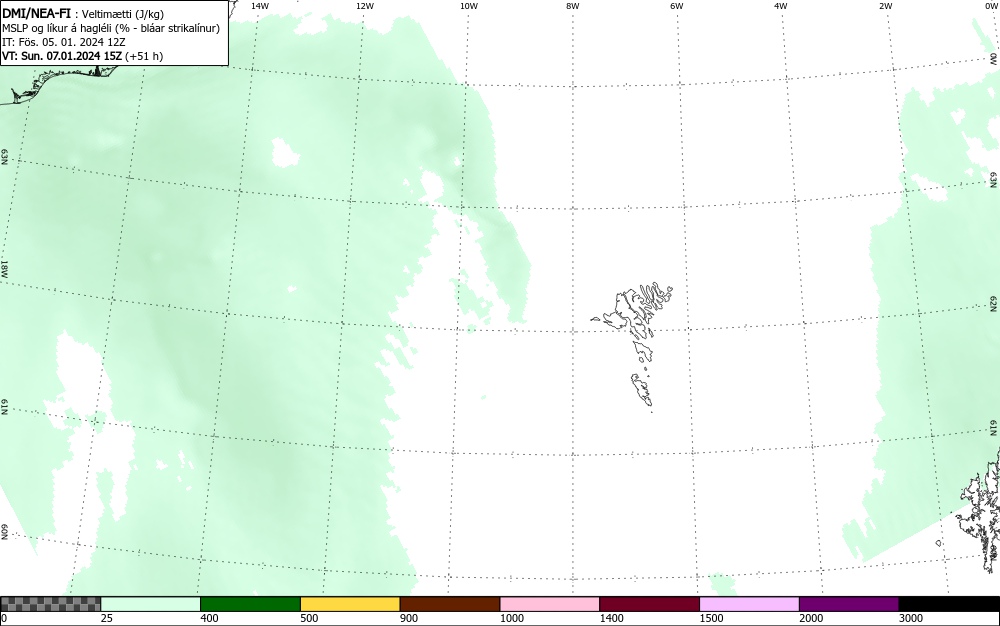Click the legend value 1500
Viewport: 1000px width, 626px height.
point(712,618)
